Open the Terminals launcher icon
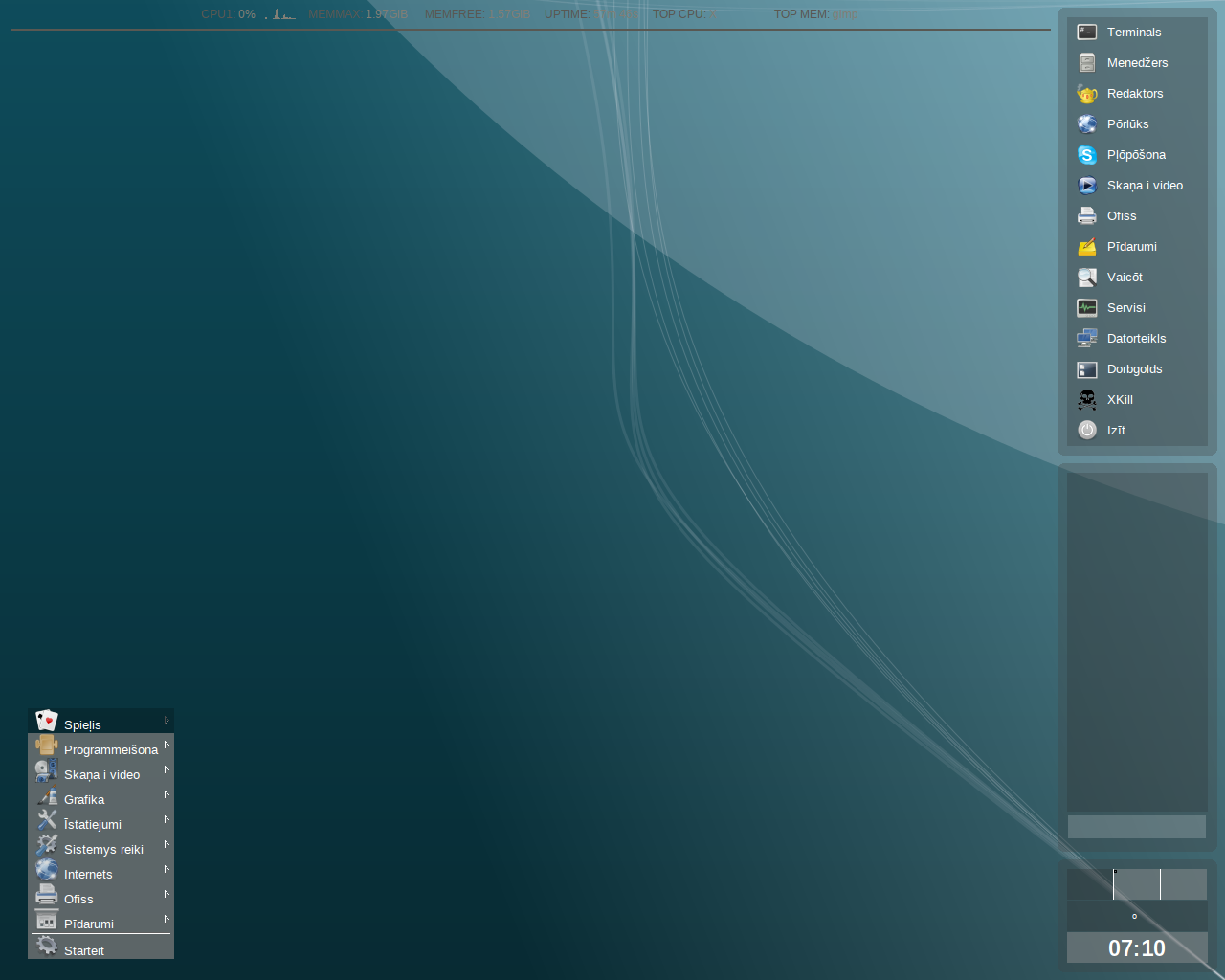This screenshot has height=980, width=1225. pos(1087,33)
